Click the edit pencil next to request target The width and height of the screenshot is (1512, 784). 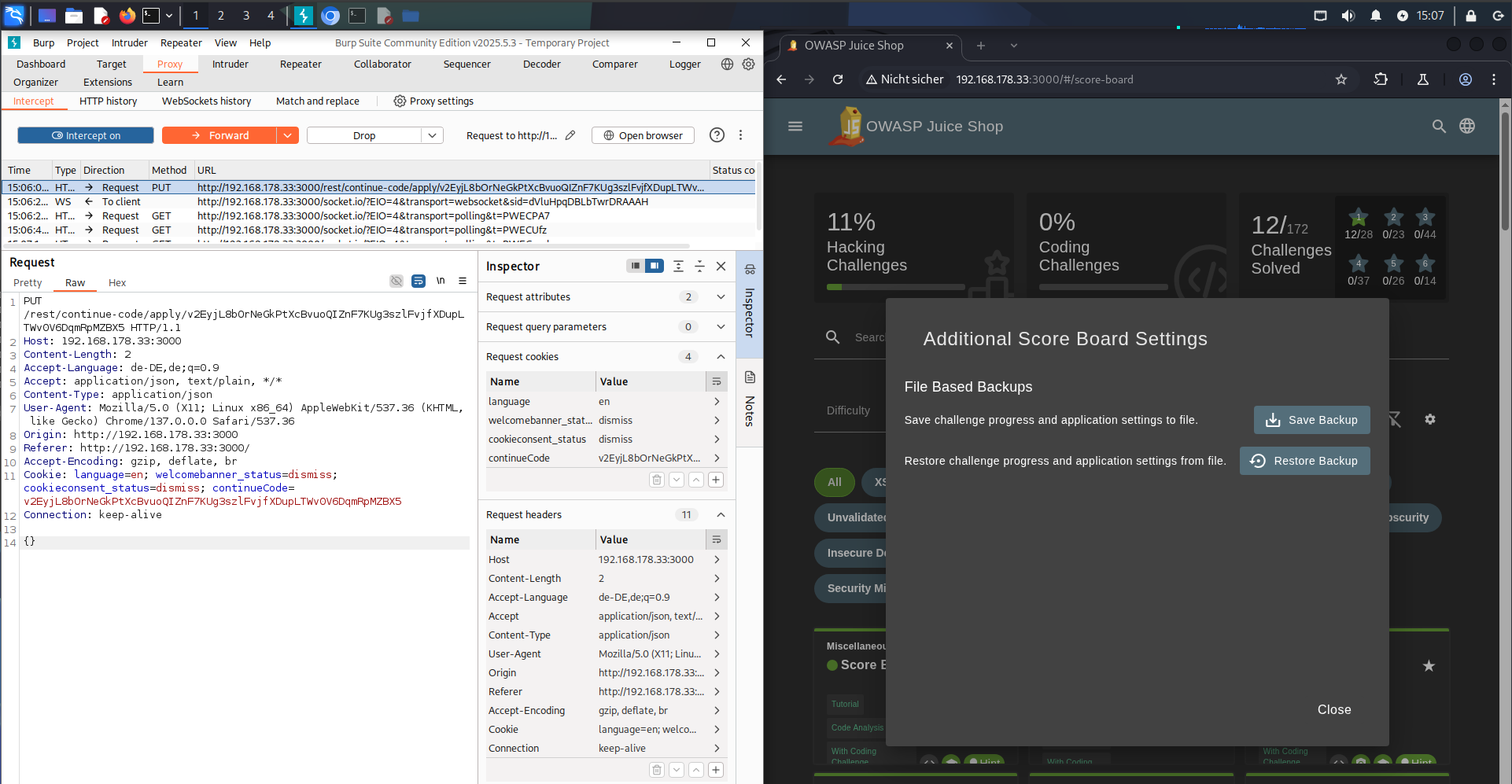[570, 135]
